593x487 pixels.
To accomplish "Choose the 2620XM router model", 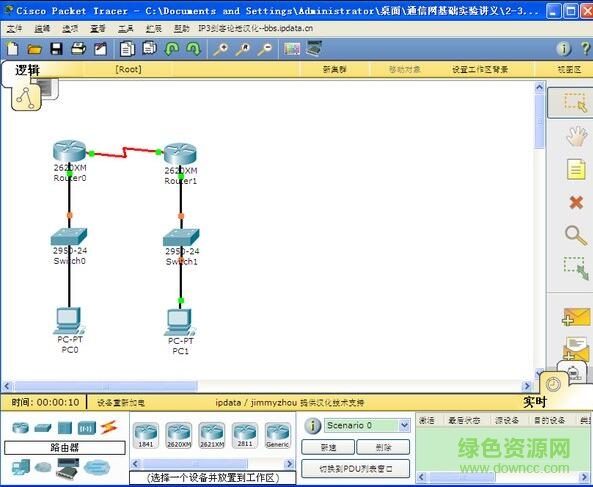I will click(x=179, y=435).
